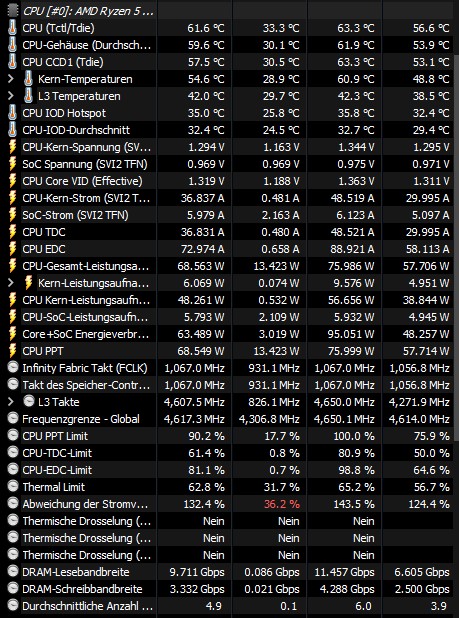Select the CPU [#0]: AMD Ryzen 5 header
Image resolution: width=459 pixels, height=618 pixels.
(x=89, y=11)
